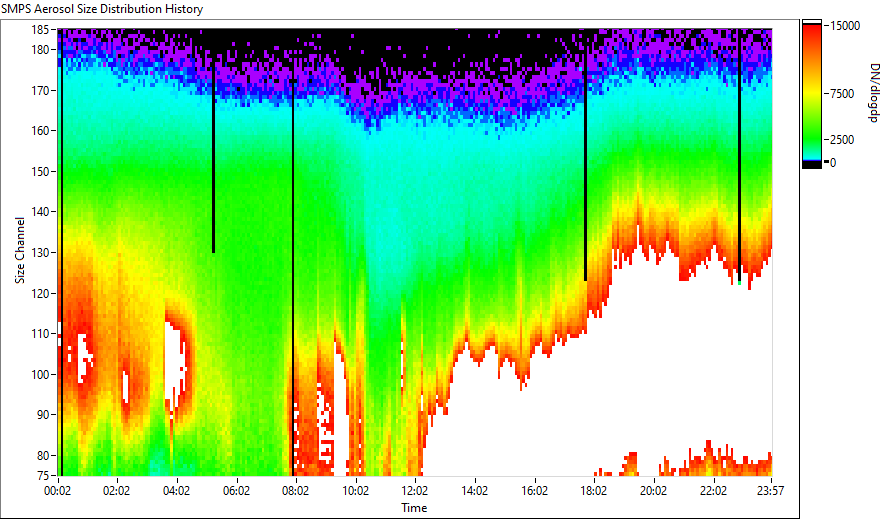Click the 170 size channel tick label

(x=41, y=90)
